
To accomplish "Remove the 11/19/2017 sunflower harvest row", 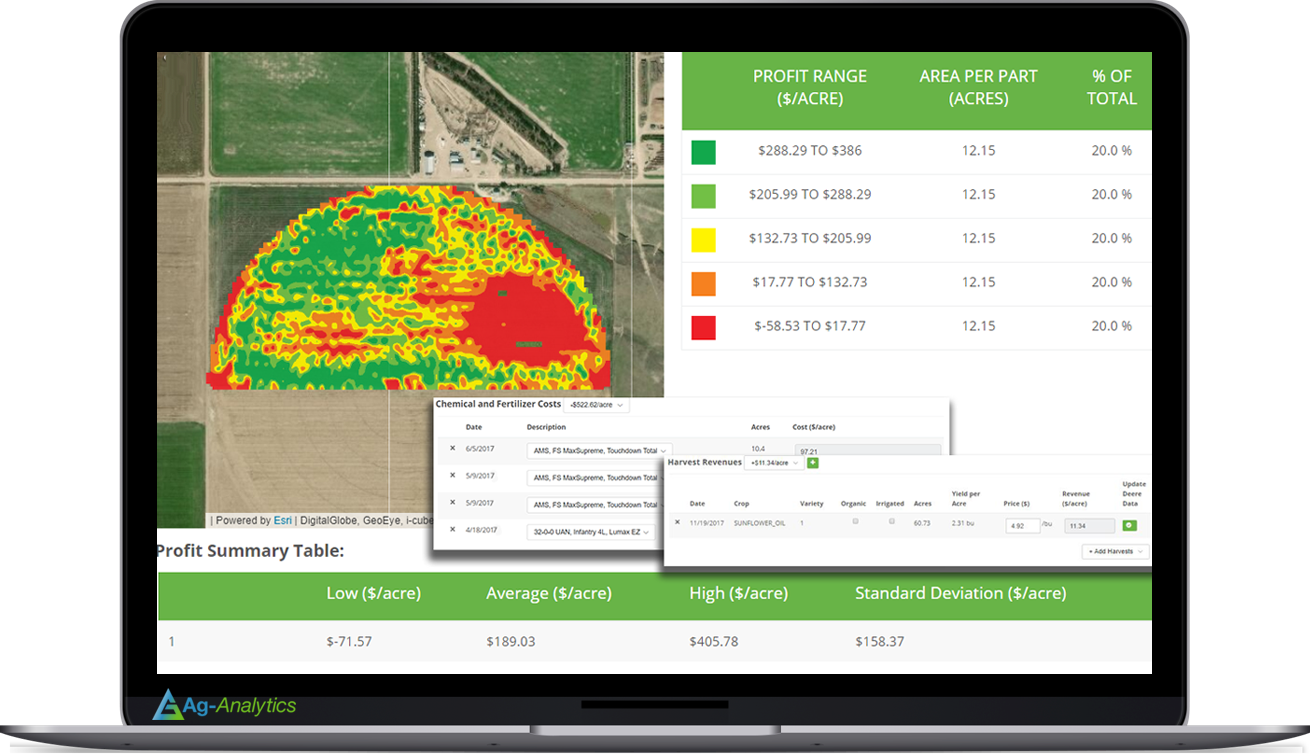I will [677, 522].
